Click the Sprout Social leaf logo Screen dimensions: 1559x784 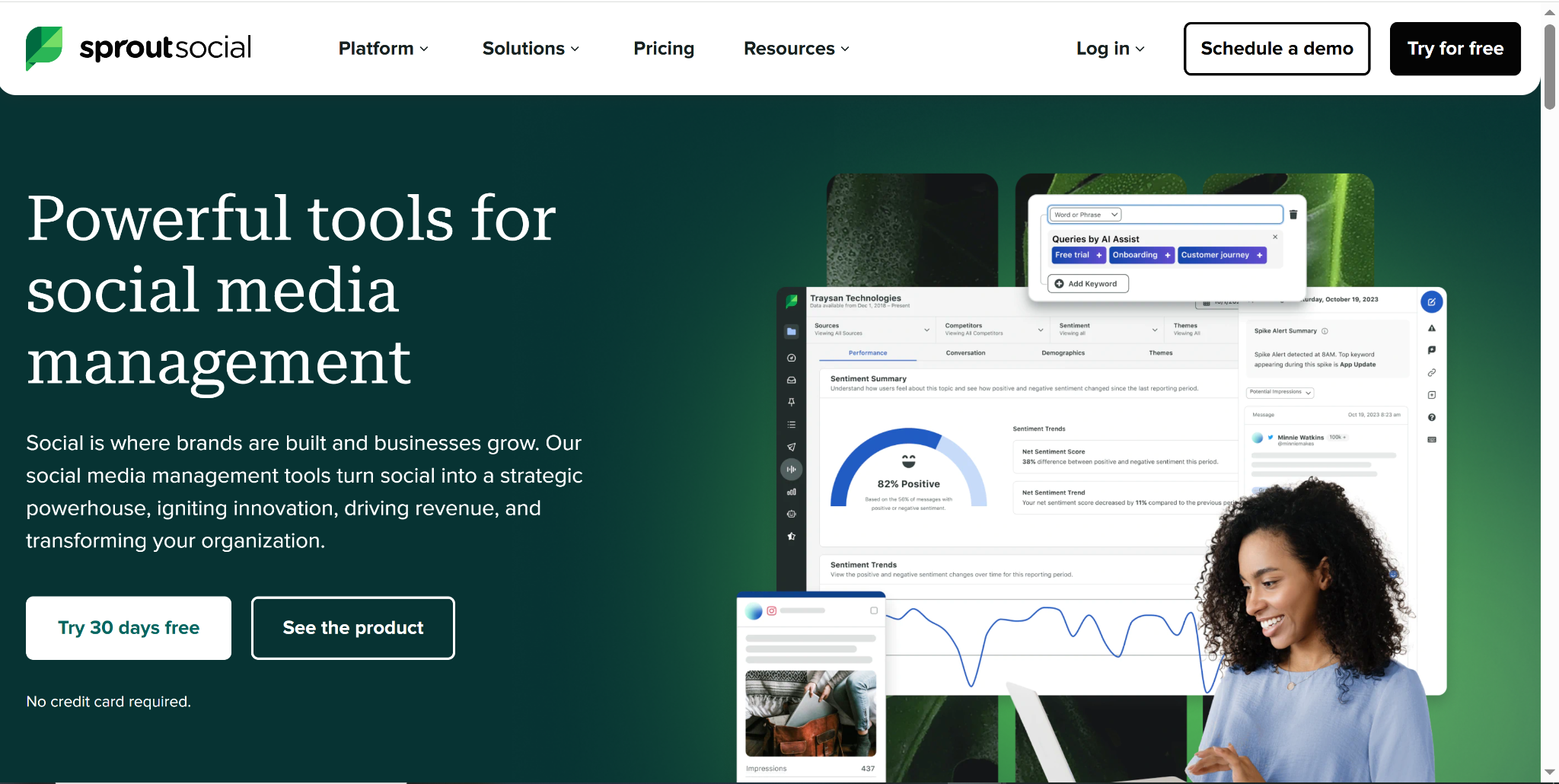coord(43,48)
